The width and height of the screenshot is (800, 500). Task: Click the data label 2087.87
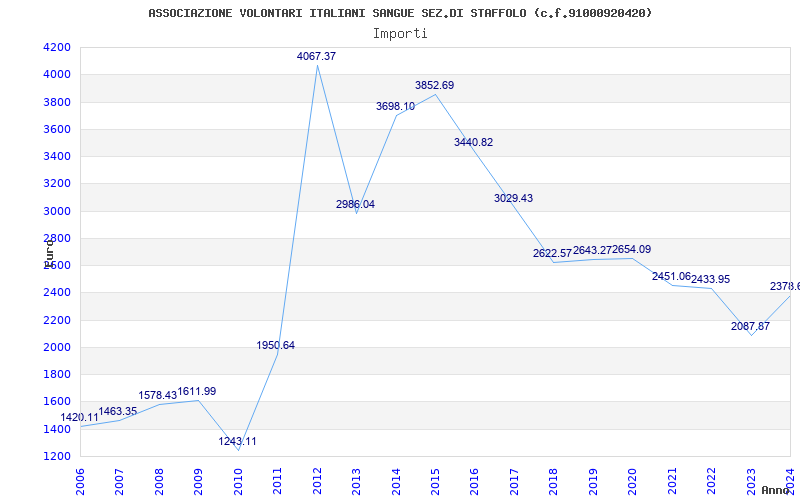[751, 326]
